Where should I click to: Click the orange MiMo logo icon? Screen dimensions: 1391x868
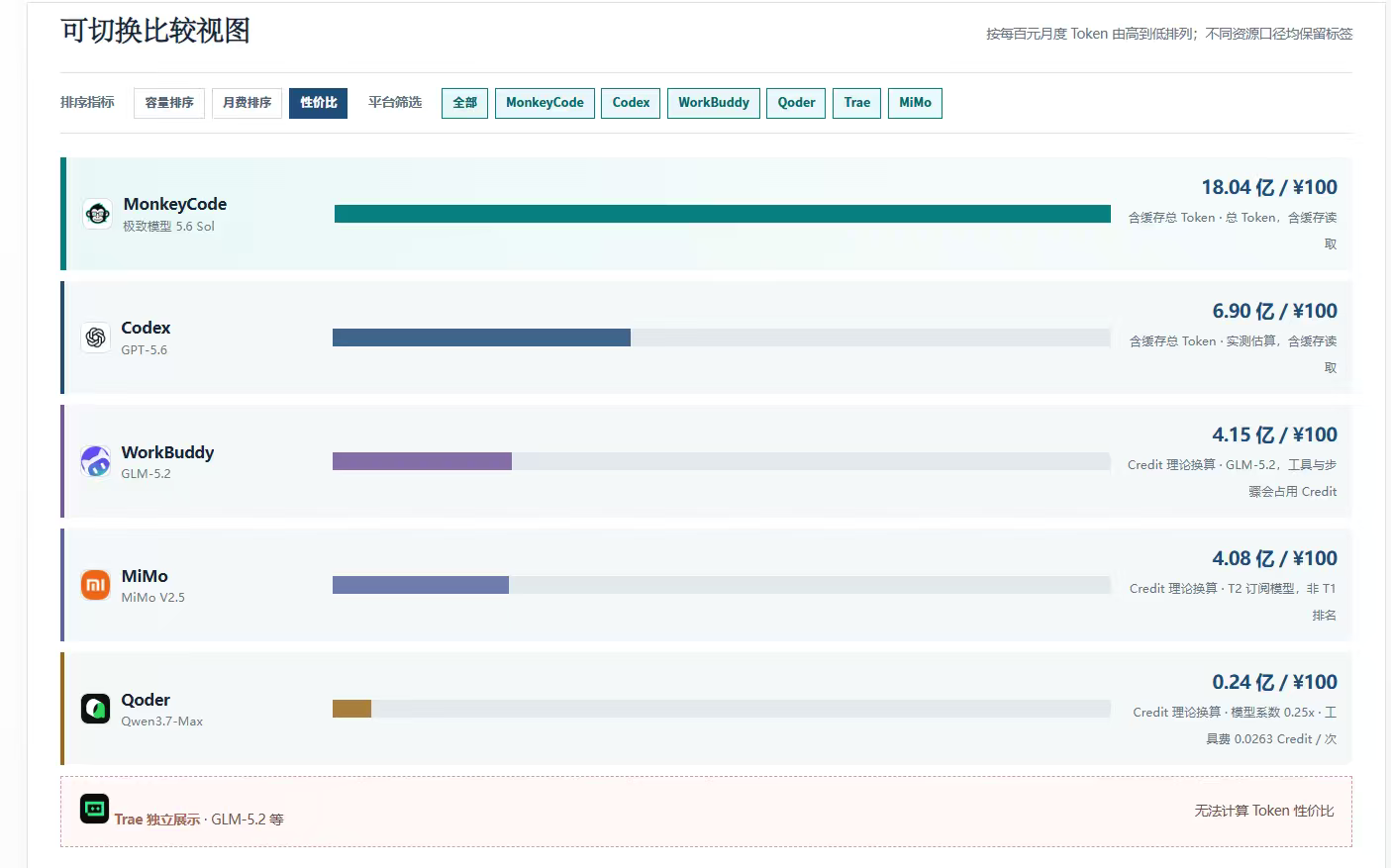(95, 585)
